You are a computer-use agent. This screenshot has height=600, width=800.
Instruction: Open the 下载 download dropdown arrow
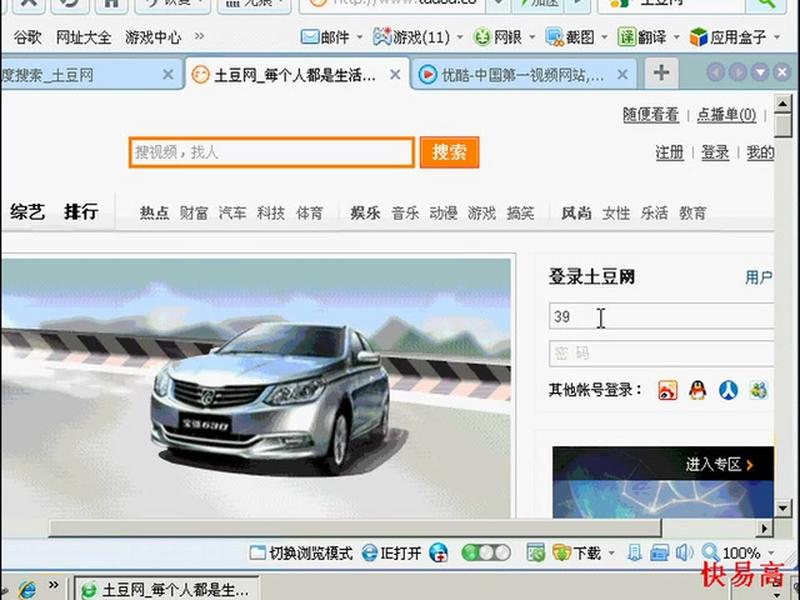point(612,552)
